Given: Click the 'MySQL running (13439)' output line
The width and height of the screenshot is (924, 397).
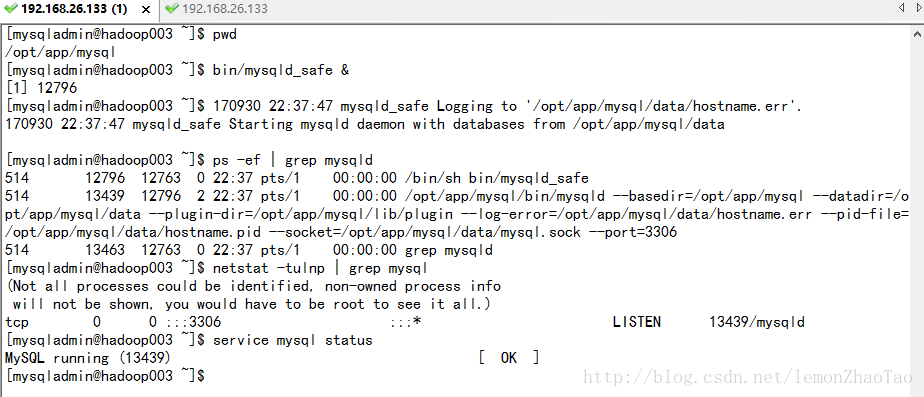Looking at the screenshot, I should 88,358.
